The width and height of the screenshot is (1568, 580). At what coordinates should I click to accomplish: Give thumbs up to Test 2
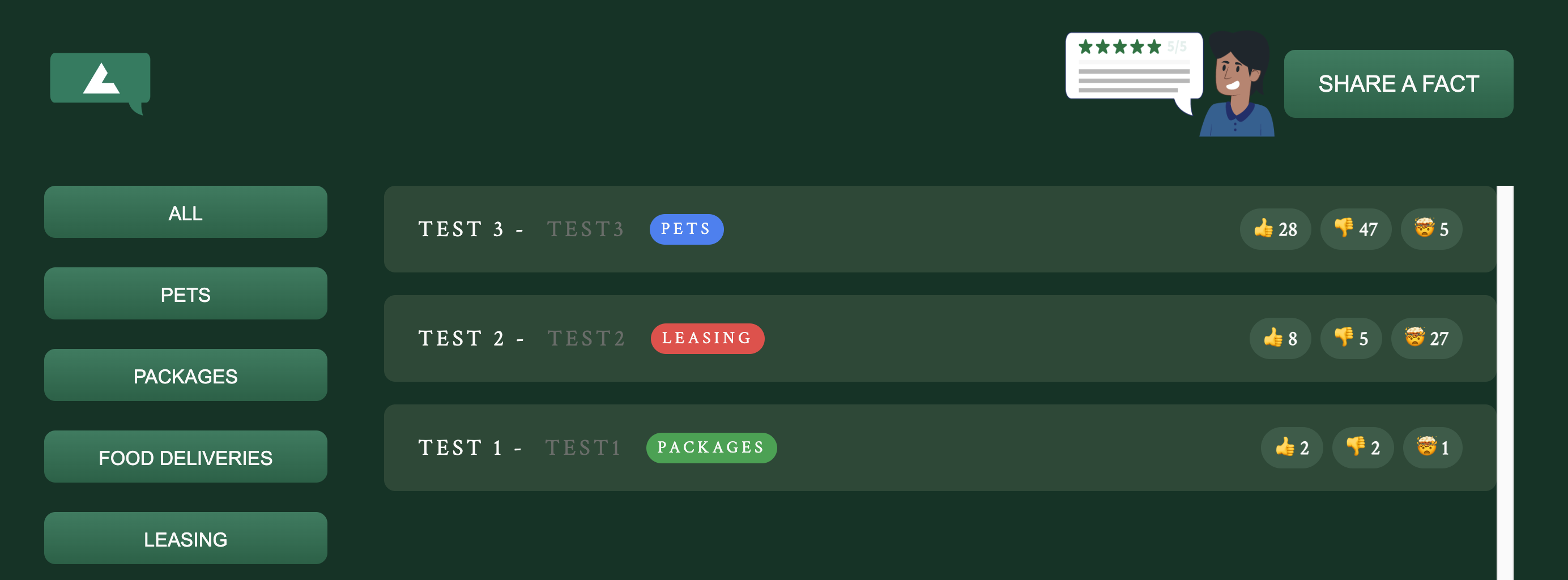tap(1280, 338)
